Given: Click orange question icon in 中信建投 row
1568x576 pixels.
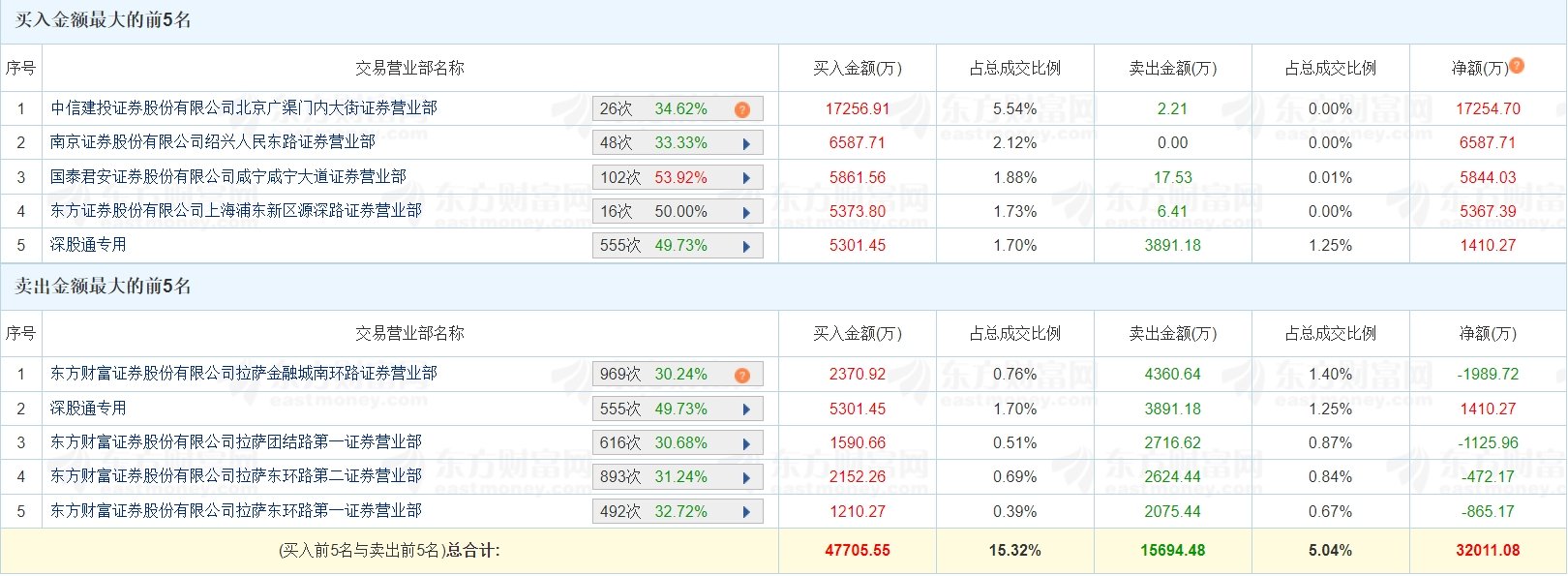Looking at the screenshot, I should point(742,109).
